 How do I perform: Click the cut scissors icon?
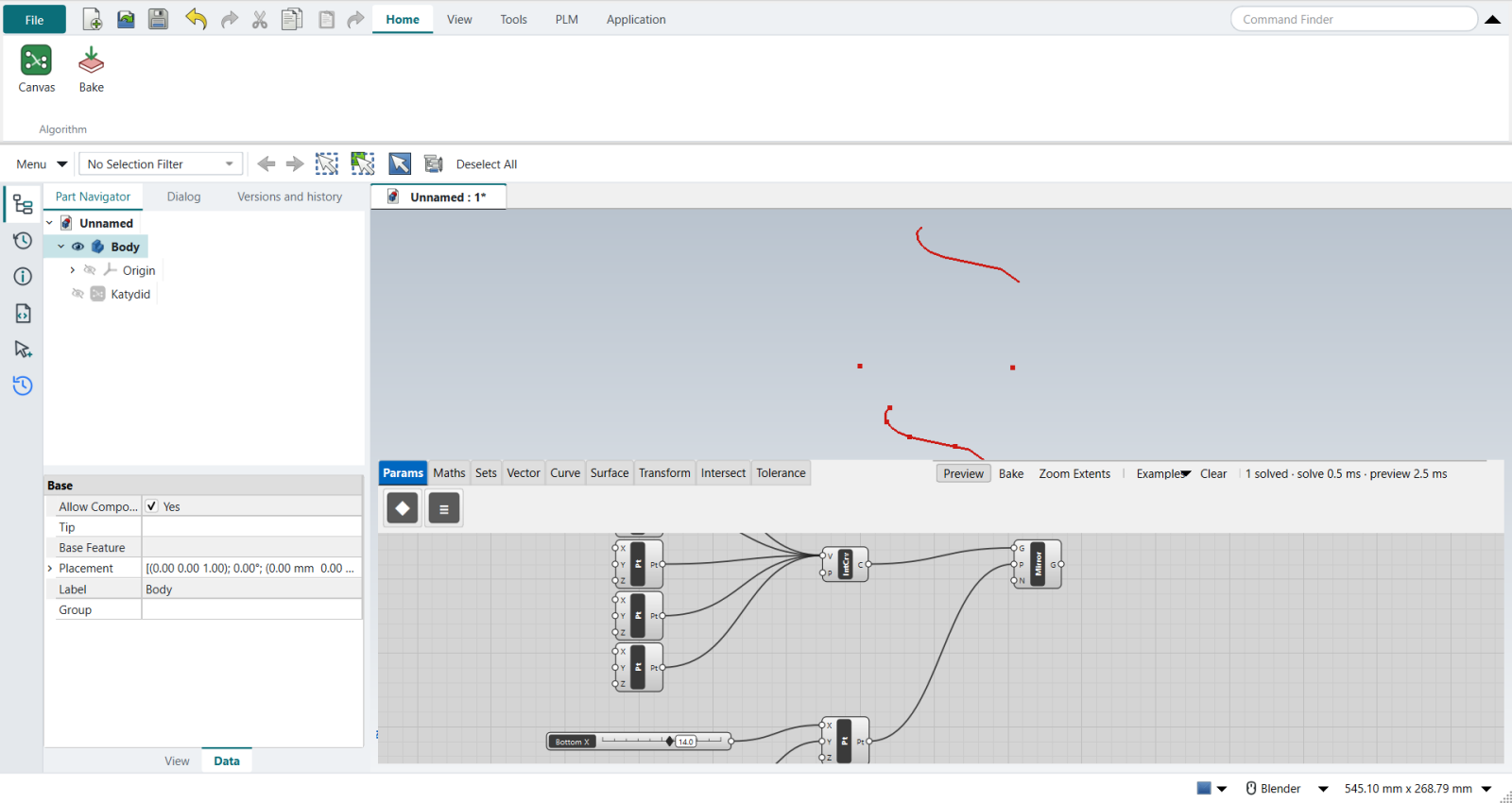260,20
